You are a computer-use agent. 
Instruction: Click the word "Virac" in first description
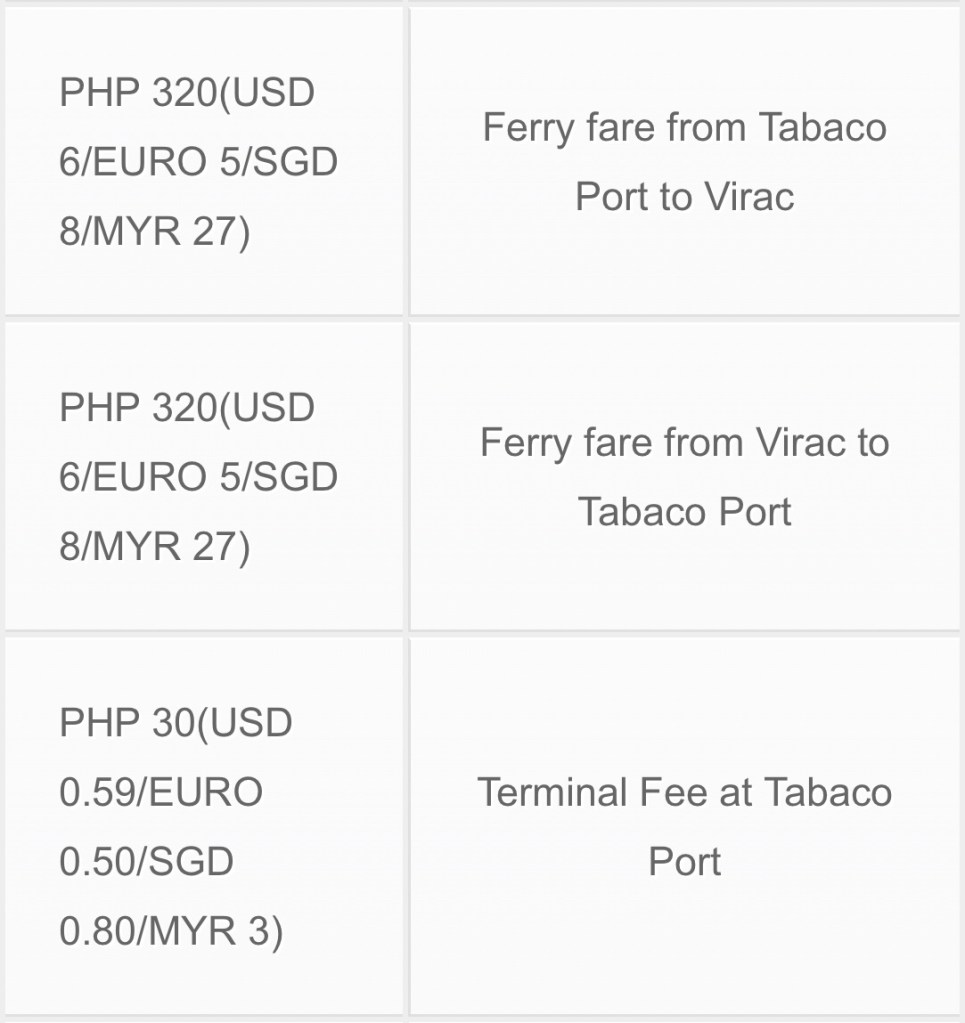coord(748,196)
